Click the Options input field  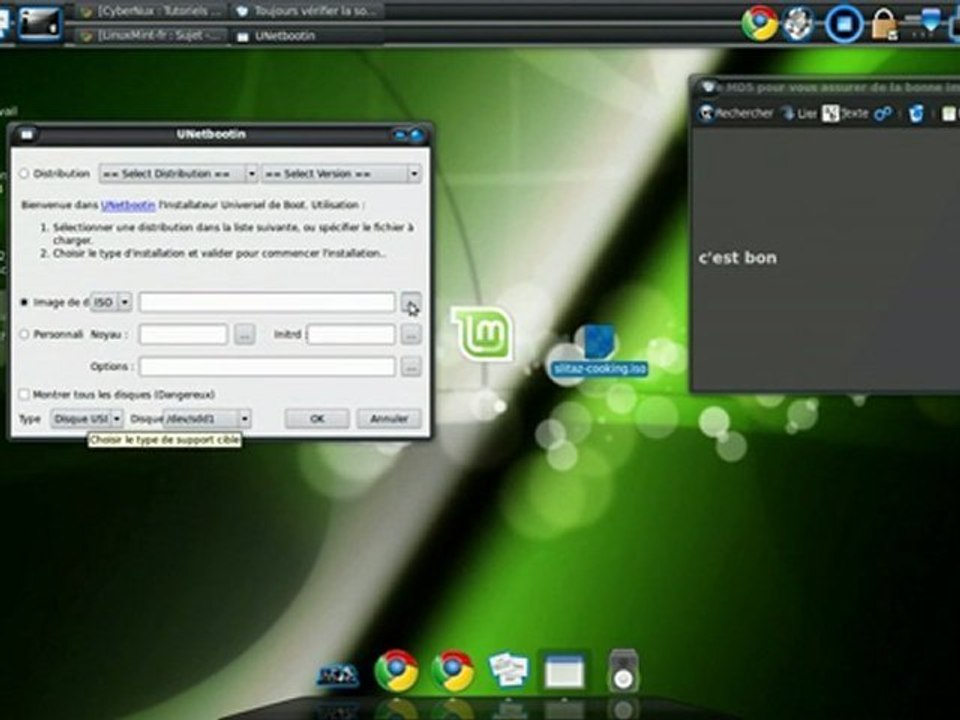click(x=267, y=367)
